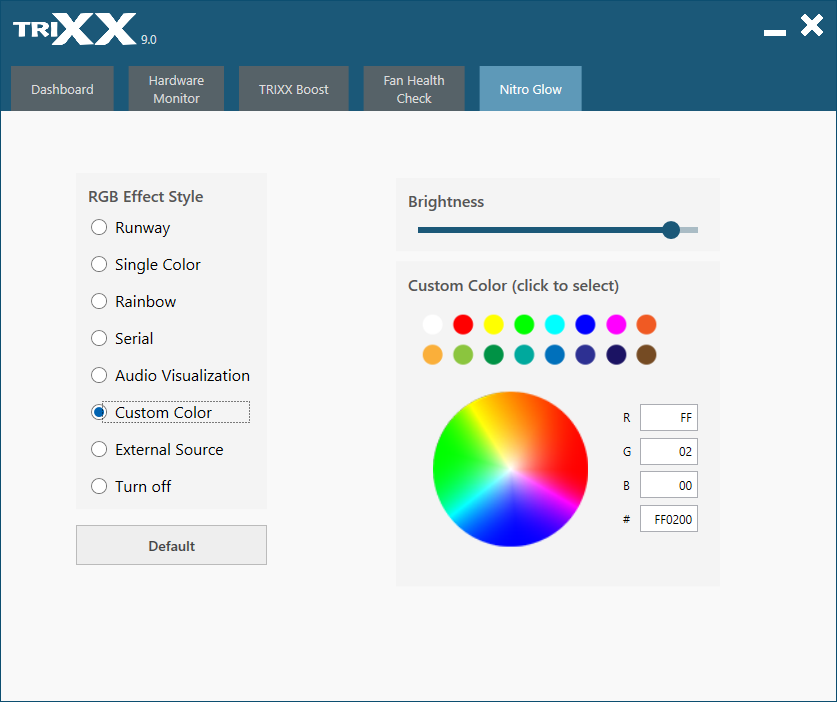837x702 pixels.
Task: Pick the brown preset color swatch
Action: pyautogui.click(x=646, y=354)
